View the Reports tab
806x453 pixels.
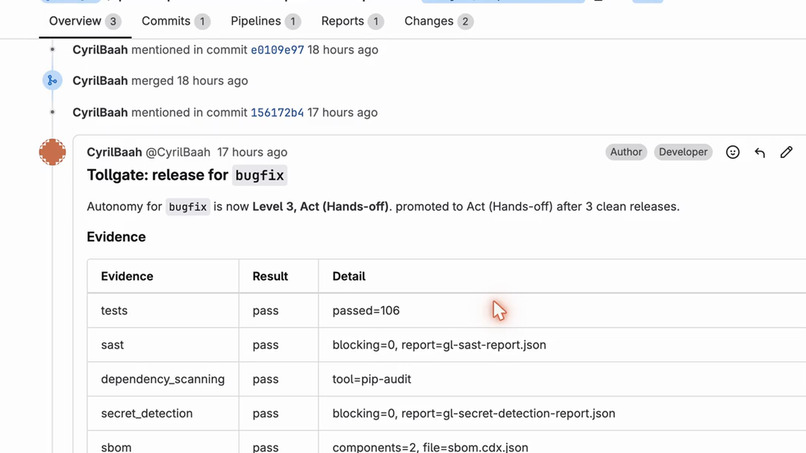[x=352, y=21]
